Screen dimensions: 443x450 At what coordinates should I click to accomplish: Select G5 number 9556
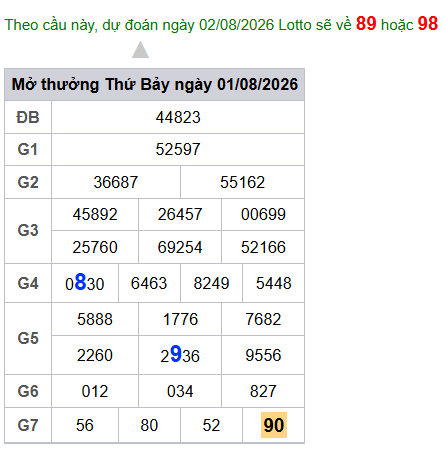click(263, 355)
